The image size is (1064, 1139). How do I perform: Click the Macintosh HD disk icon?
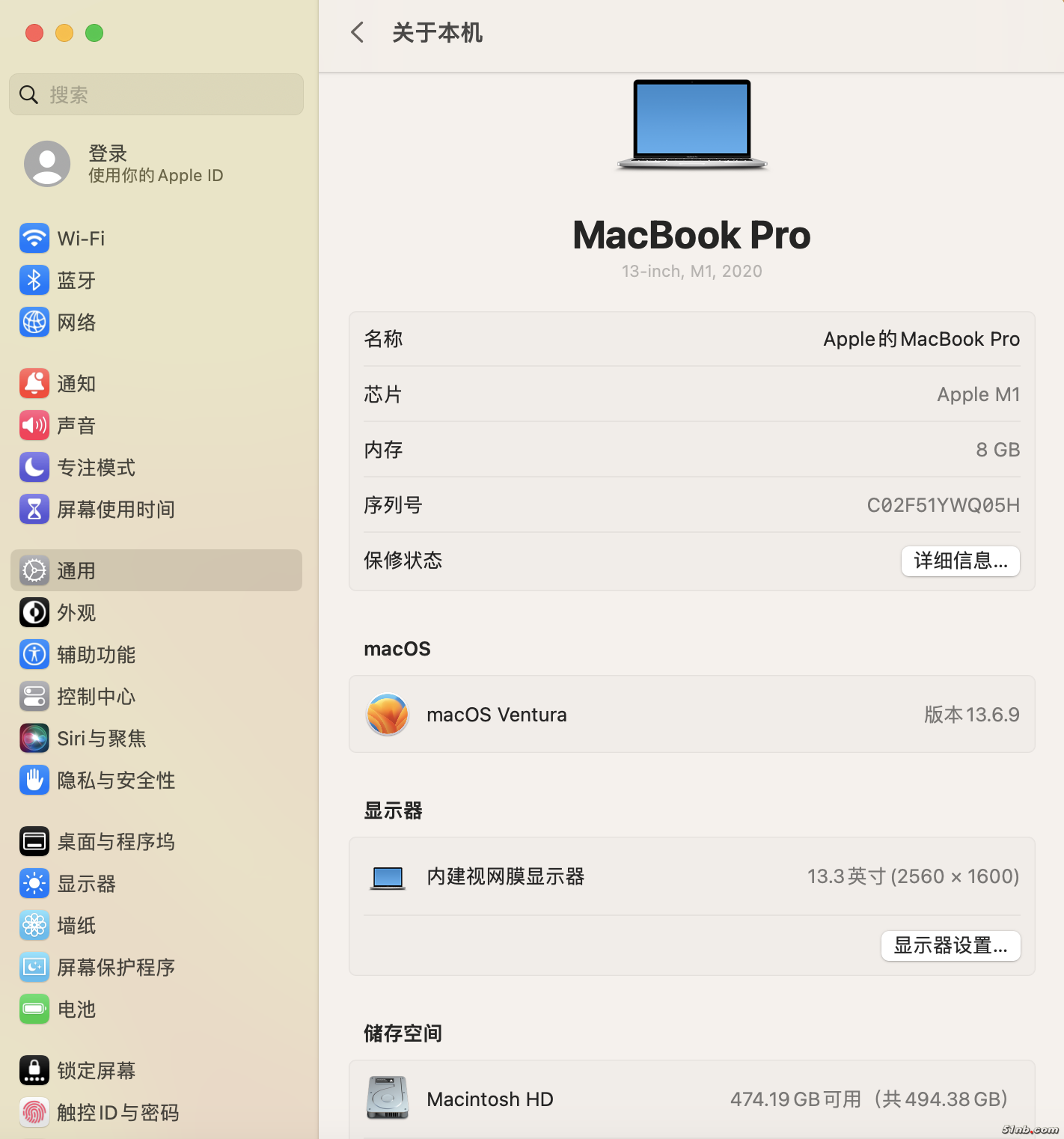tap(388, 1099)
